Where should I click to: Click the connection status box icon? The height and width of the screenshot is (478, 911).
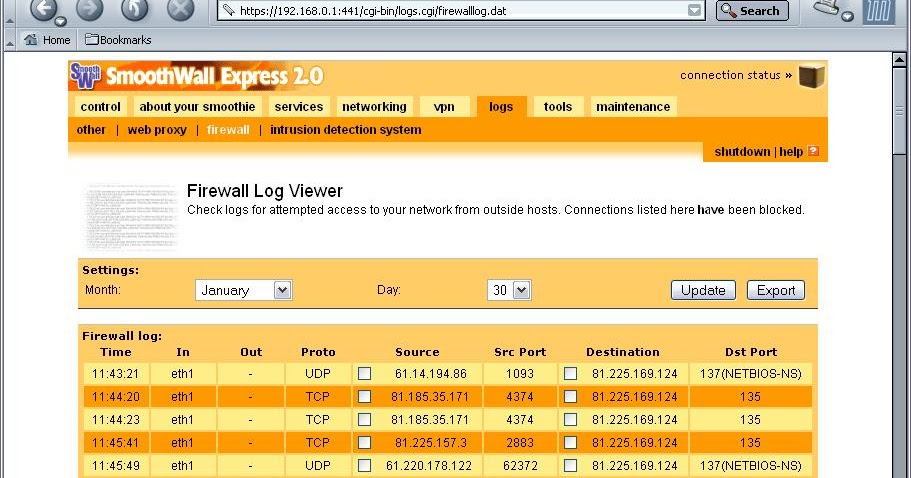click(811, 76)
